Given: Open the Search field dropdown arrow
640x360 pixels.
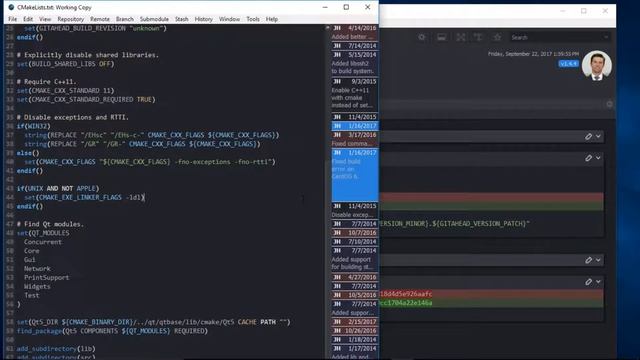Looking at the screenshot, I should (x=606, y=38).
